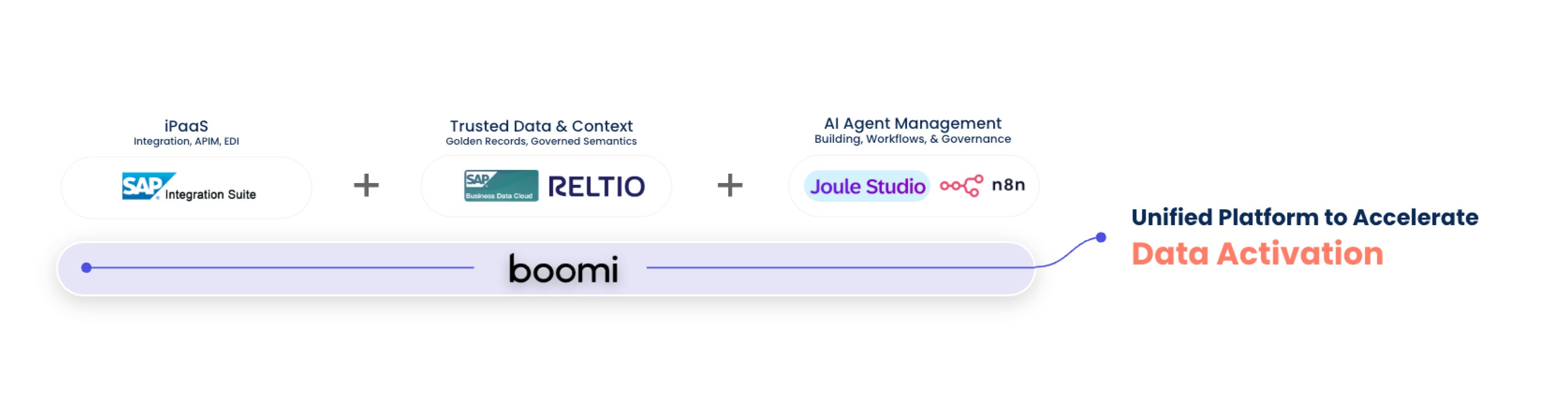Click the iPaaS heading

click(186, 126)
